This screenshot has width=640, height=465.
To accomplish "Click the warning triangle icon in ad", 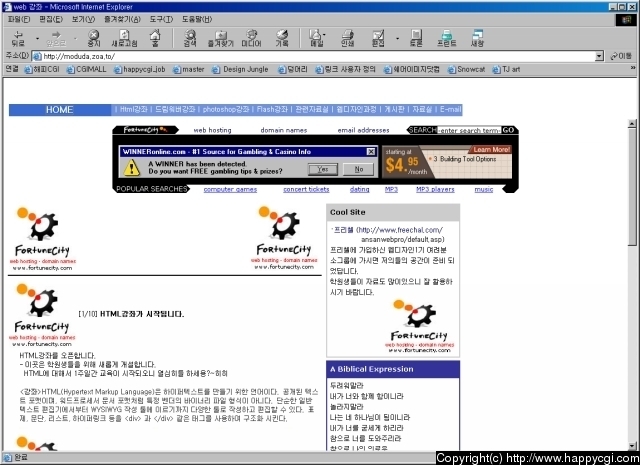I will pos(132,168).
